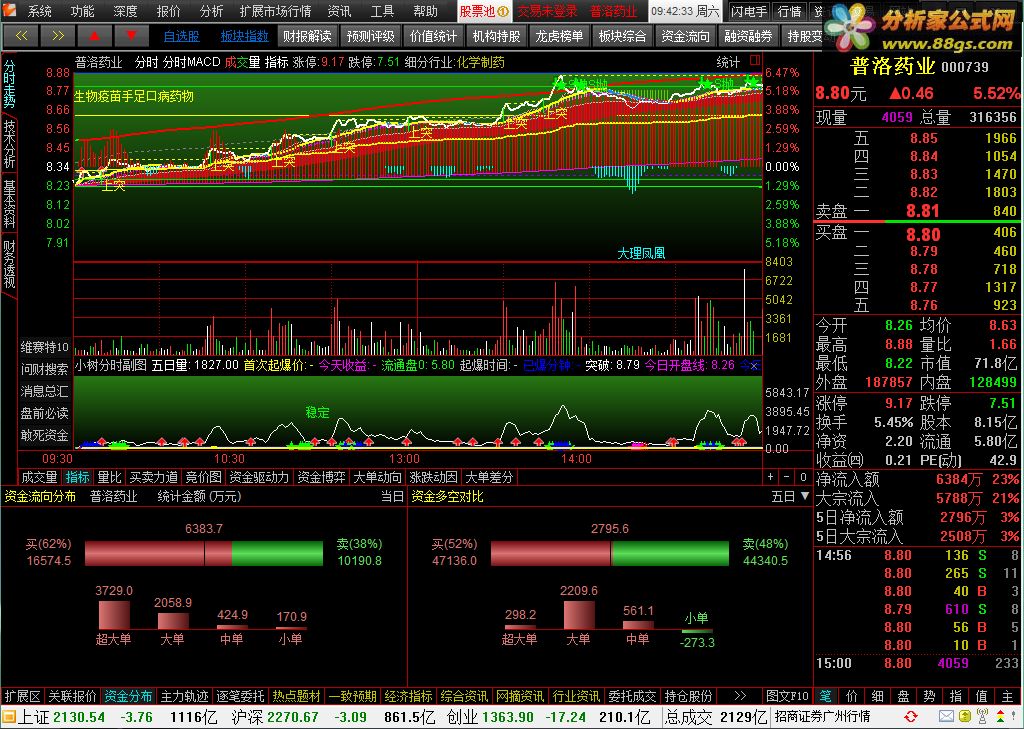Open the 扩展市场行情 menu
This screenshot has width=1024, height=729.
pyautogui.click(x=275, y=11)
